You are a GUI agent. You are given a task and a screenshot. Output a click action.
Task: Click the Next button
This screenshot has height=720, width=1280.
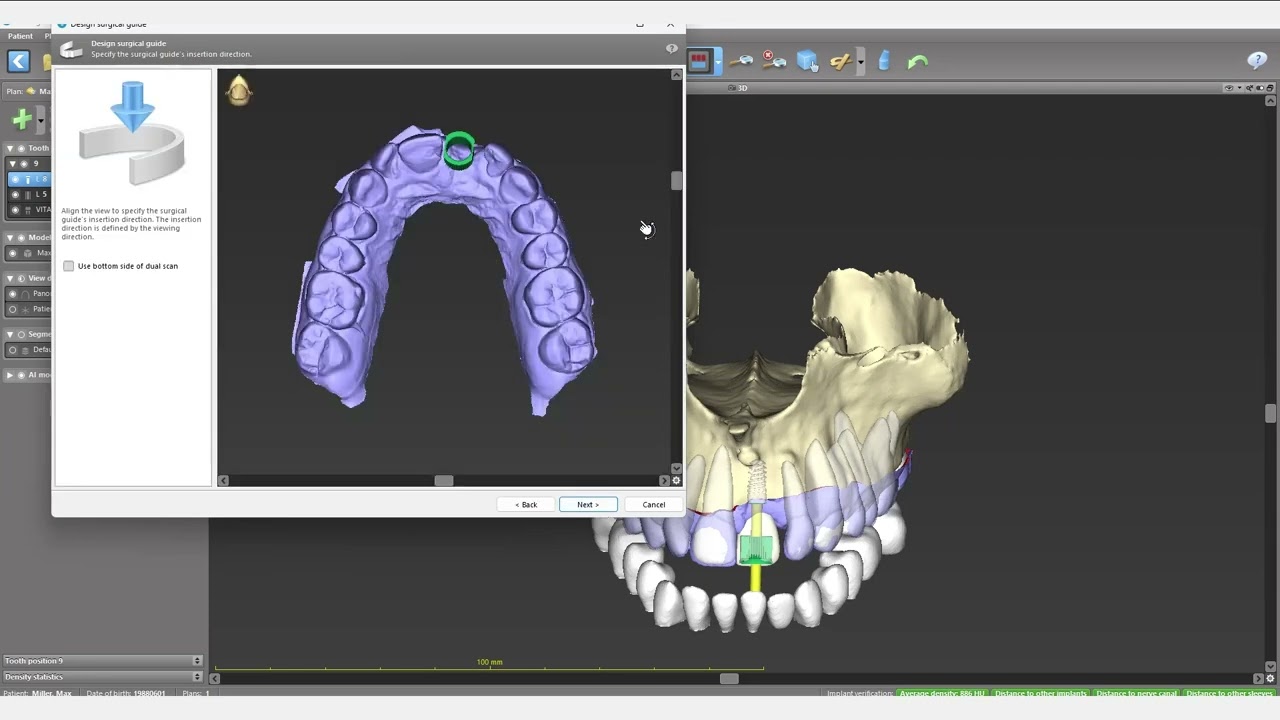(588, 505)
